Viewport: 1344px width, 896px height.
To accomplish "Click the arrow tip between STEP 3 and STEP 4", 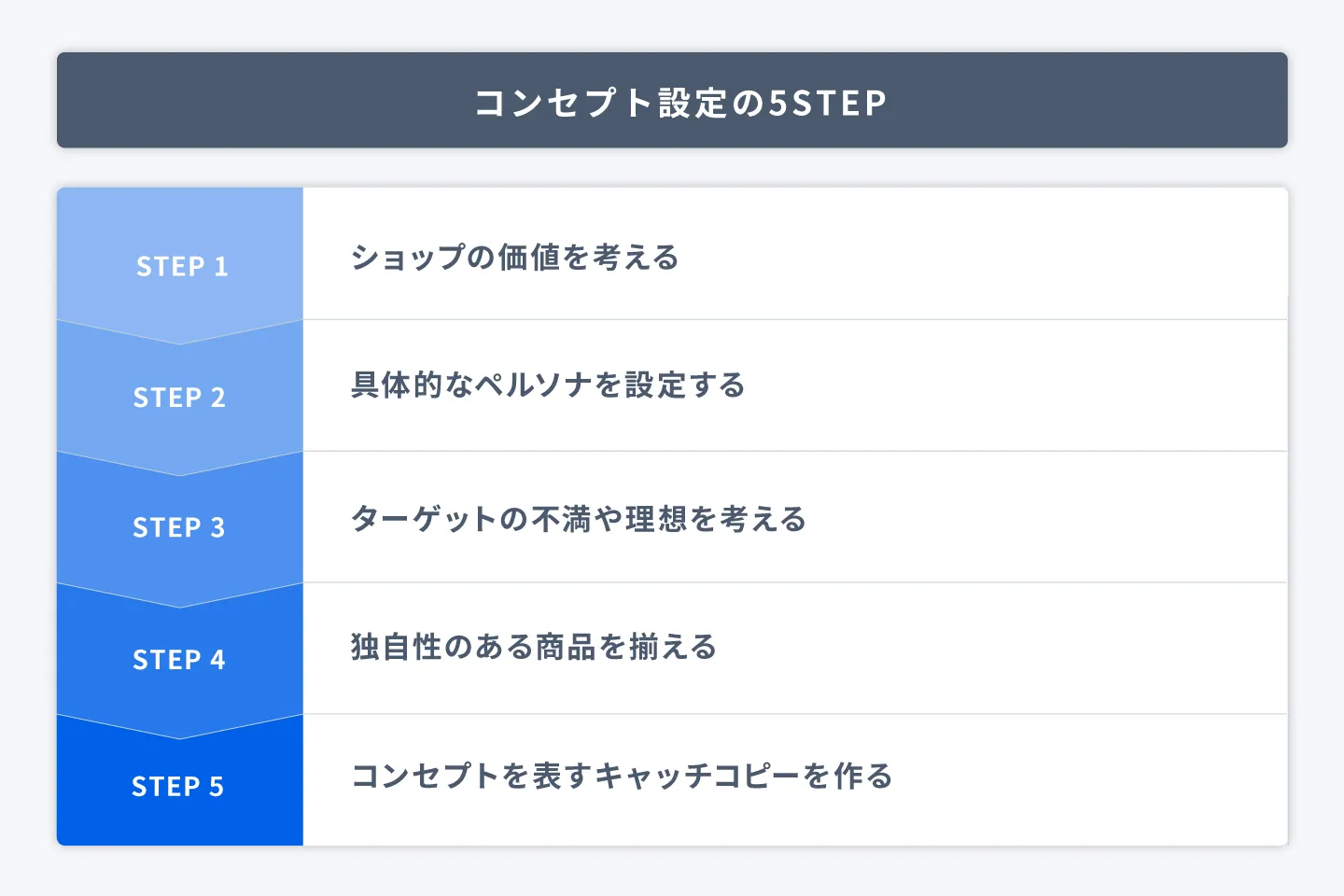I will point(180,603).
